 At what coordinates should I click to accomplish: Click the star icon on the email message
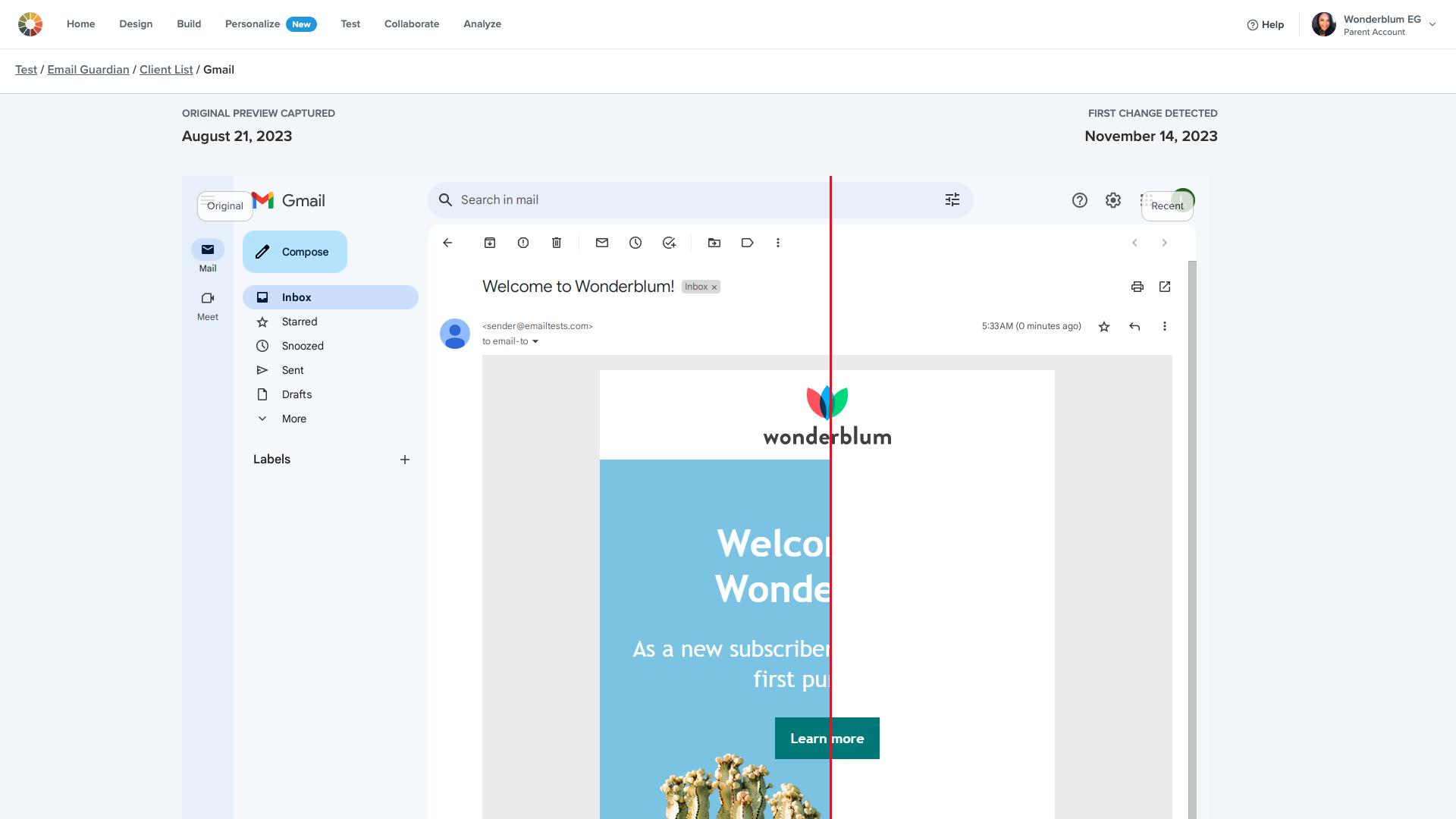pos(1104,326)
